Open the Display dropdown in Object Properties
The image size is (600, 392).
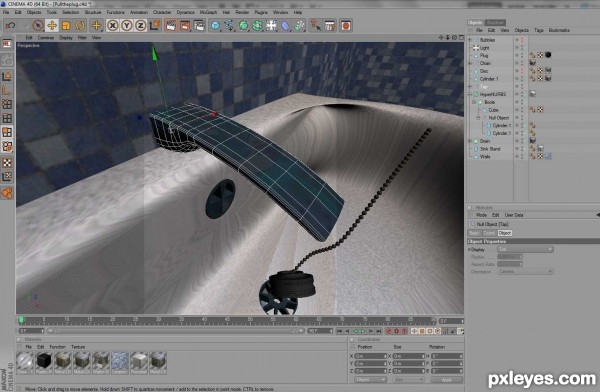tap(525, 249)
